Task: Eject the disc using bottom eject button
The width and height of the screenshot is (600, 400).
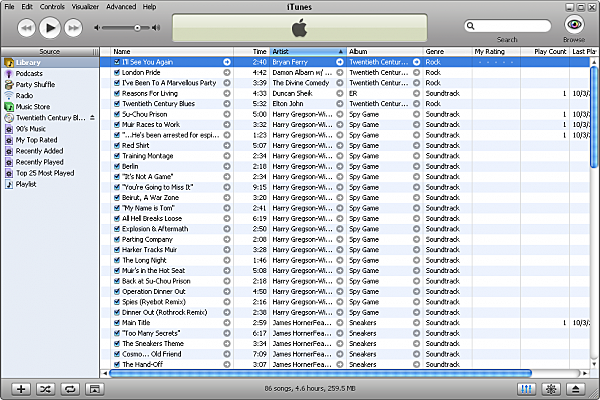Action: [x=576, y=389]
